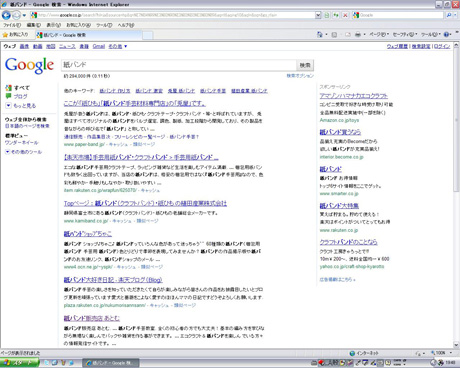Open the address bar history dropdown
Image resolution: width=460 pixels, height=368 pixels.
click(318, 15)
